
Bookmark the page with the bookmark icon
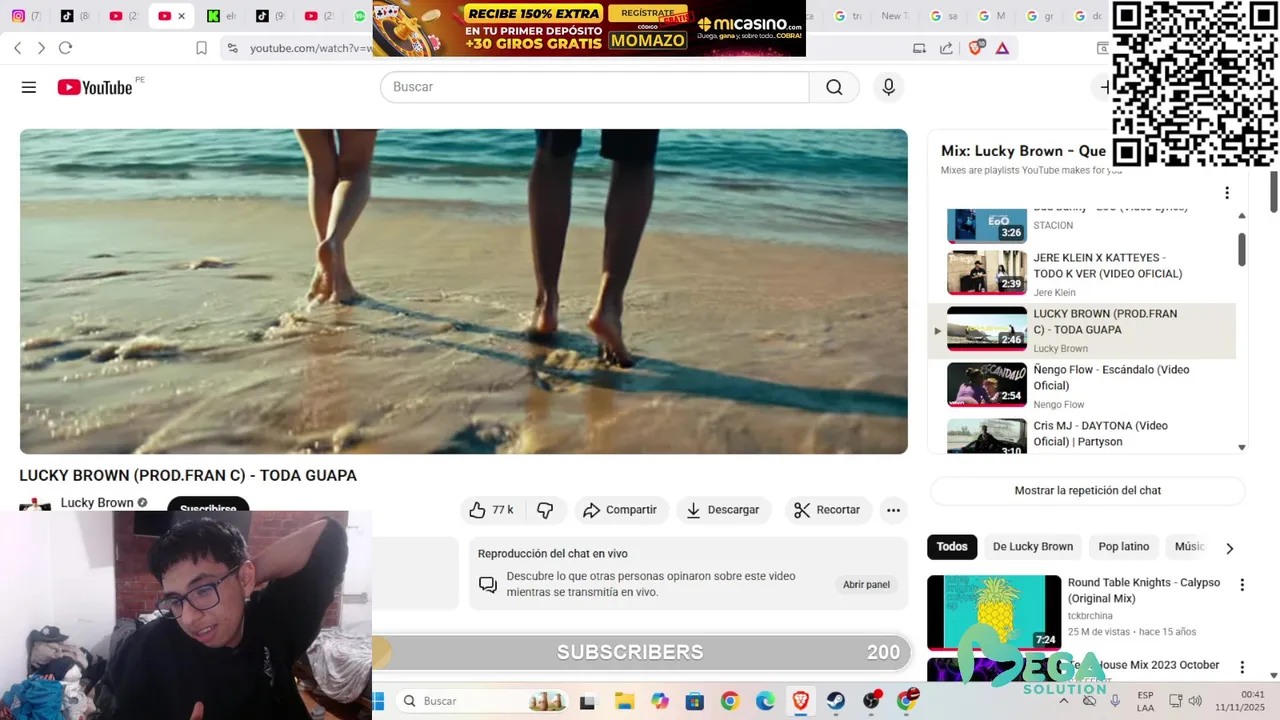(x=201, y=48)
